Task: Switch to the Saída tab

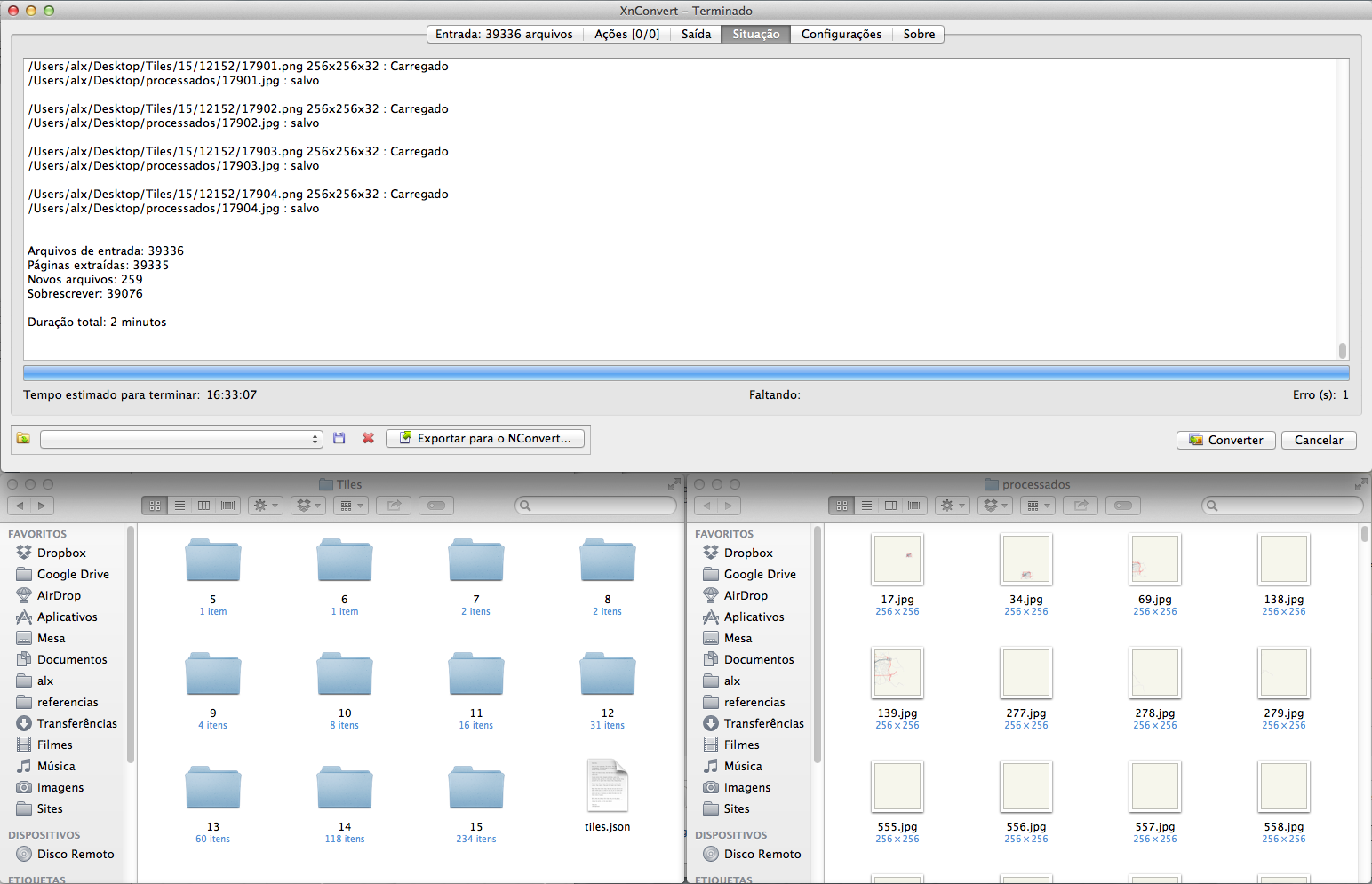Action: point(696,34)
